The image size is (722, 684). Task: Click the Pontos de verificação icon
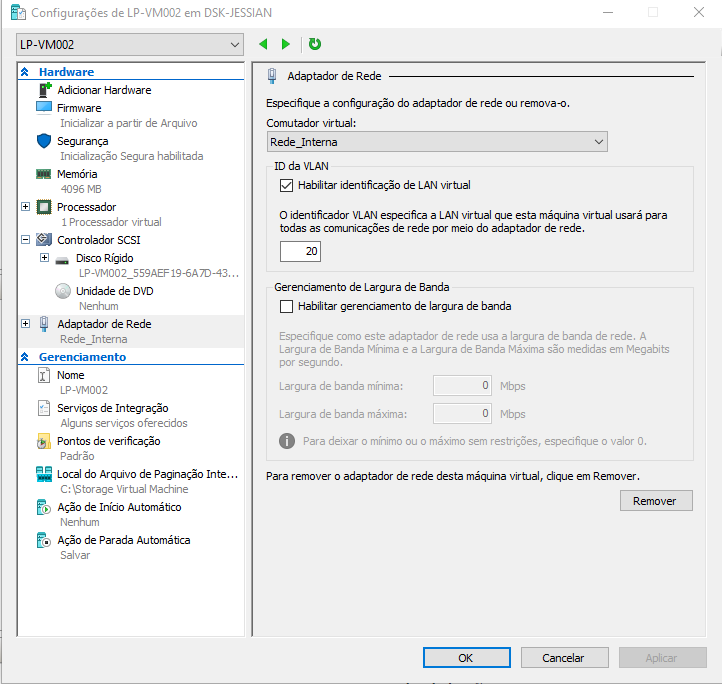(x=43, y=441)
